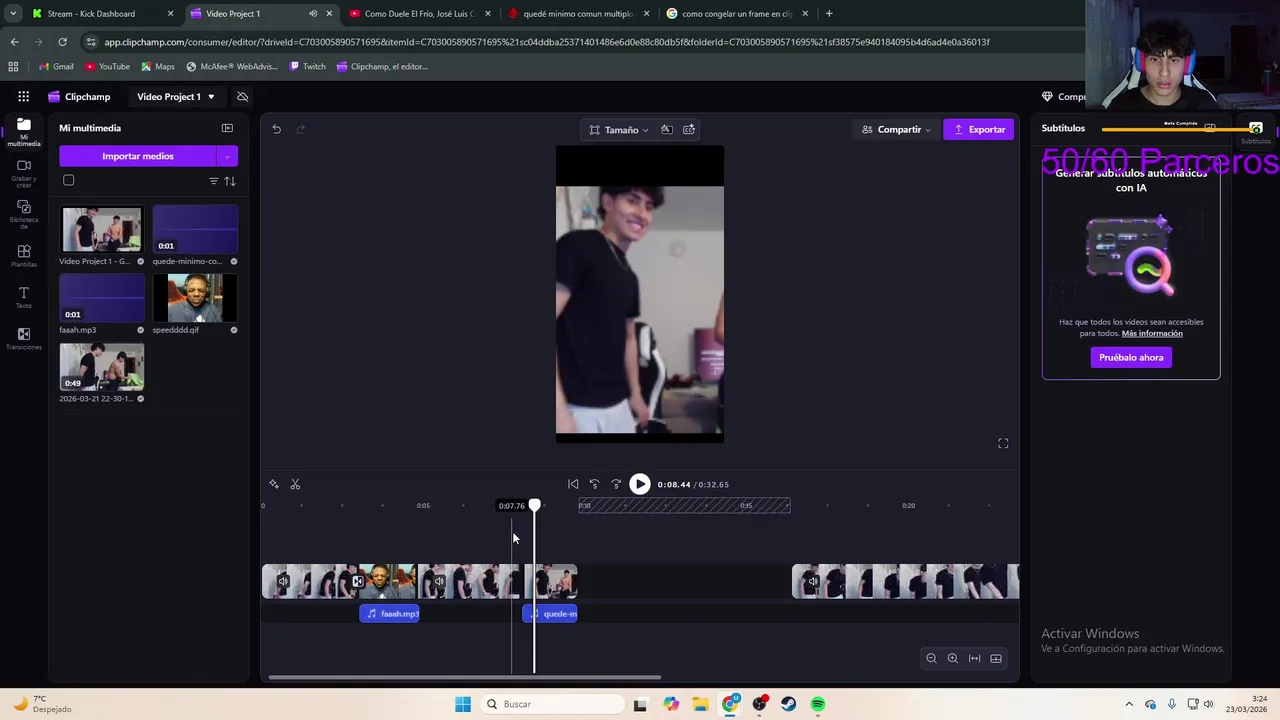Skip to the beginning of the video
Screen dimensions: 1280x720
pos(573,484)
